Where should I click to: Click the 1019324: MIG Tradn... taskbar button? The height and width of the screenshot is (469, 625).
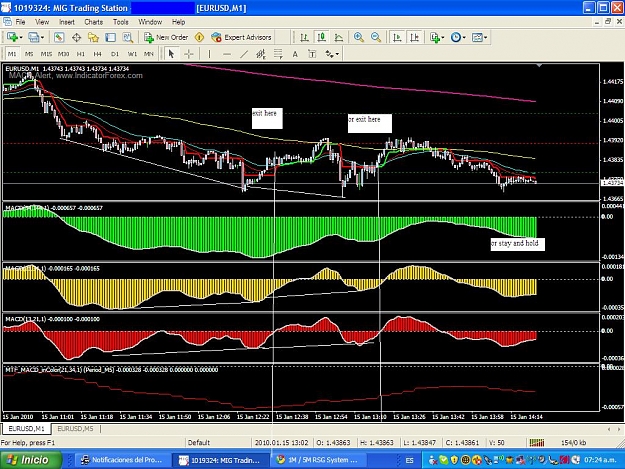point(220,460)
